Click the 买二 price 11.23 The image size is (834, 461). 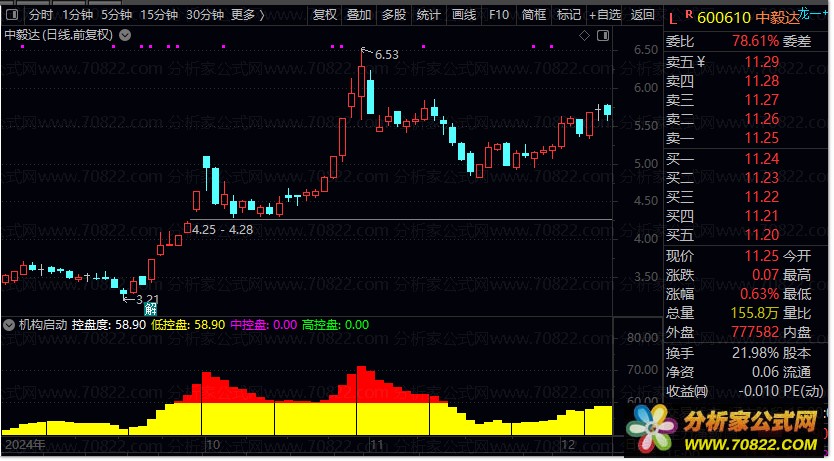[x=762, y=178]
